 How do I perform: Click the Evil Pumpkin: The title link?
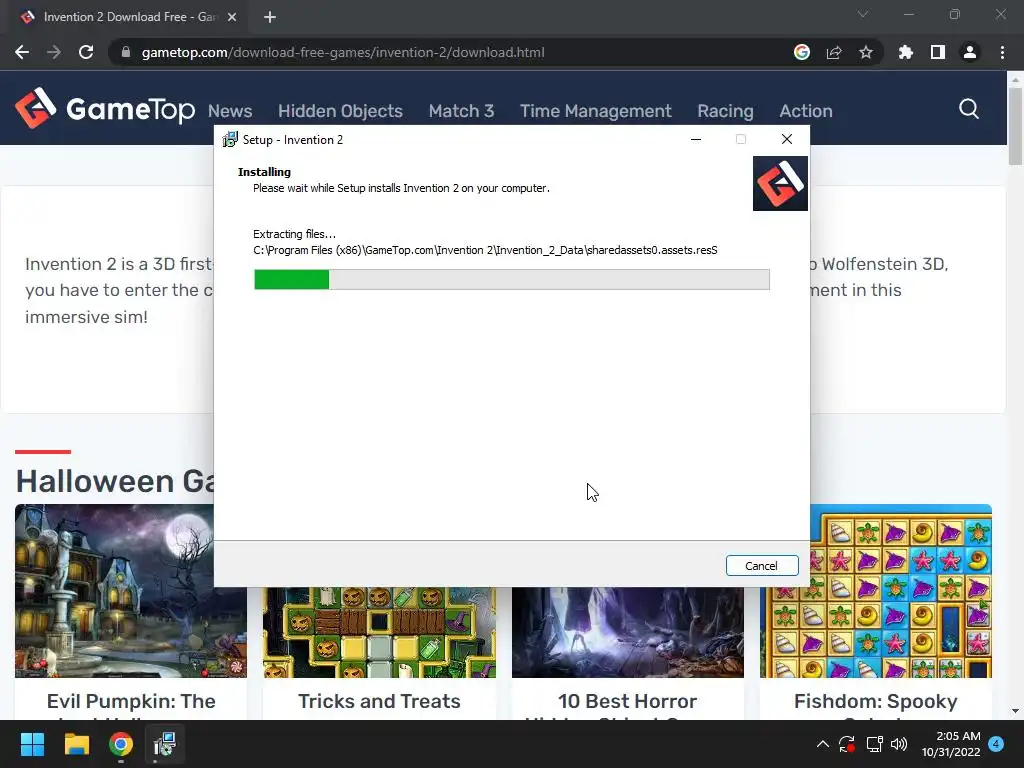(x=131, y=701)
